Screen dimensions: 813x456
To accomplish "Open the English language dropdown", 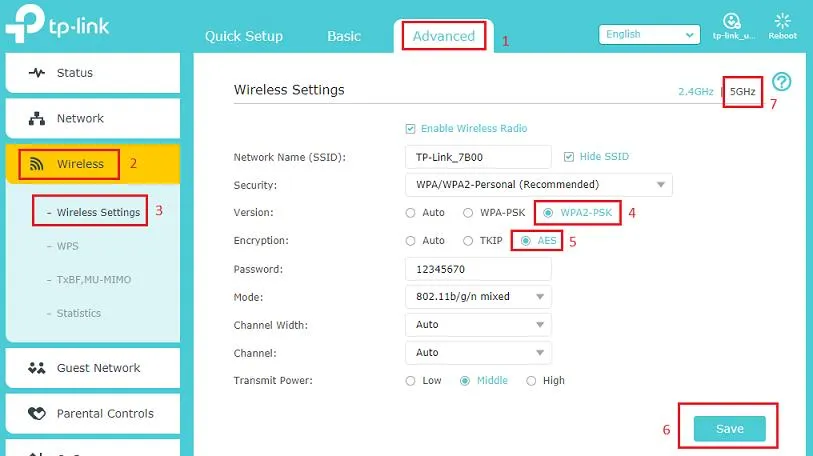I will click(x=649, y=34).
